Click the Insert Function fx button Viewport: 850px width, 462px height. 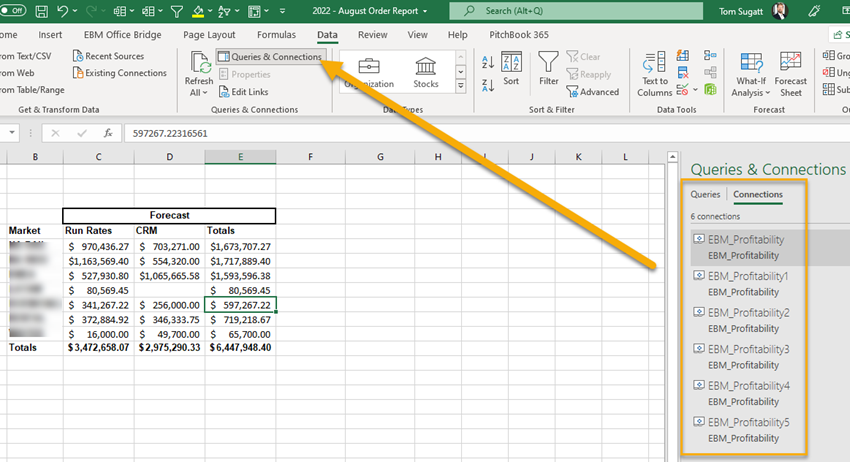pos(108,133)
